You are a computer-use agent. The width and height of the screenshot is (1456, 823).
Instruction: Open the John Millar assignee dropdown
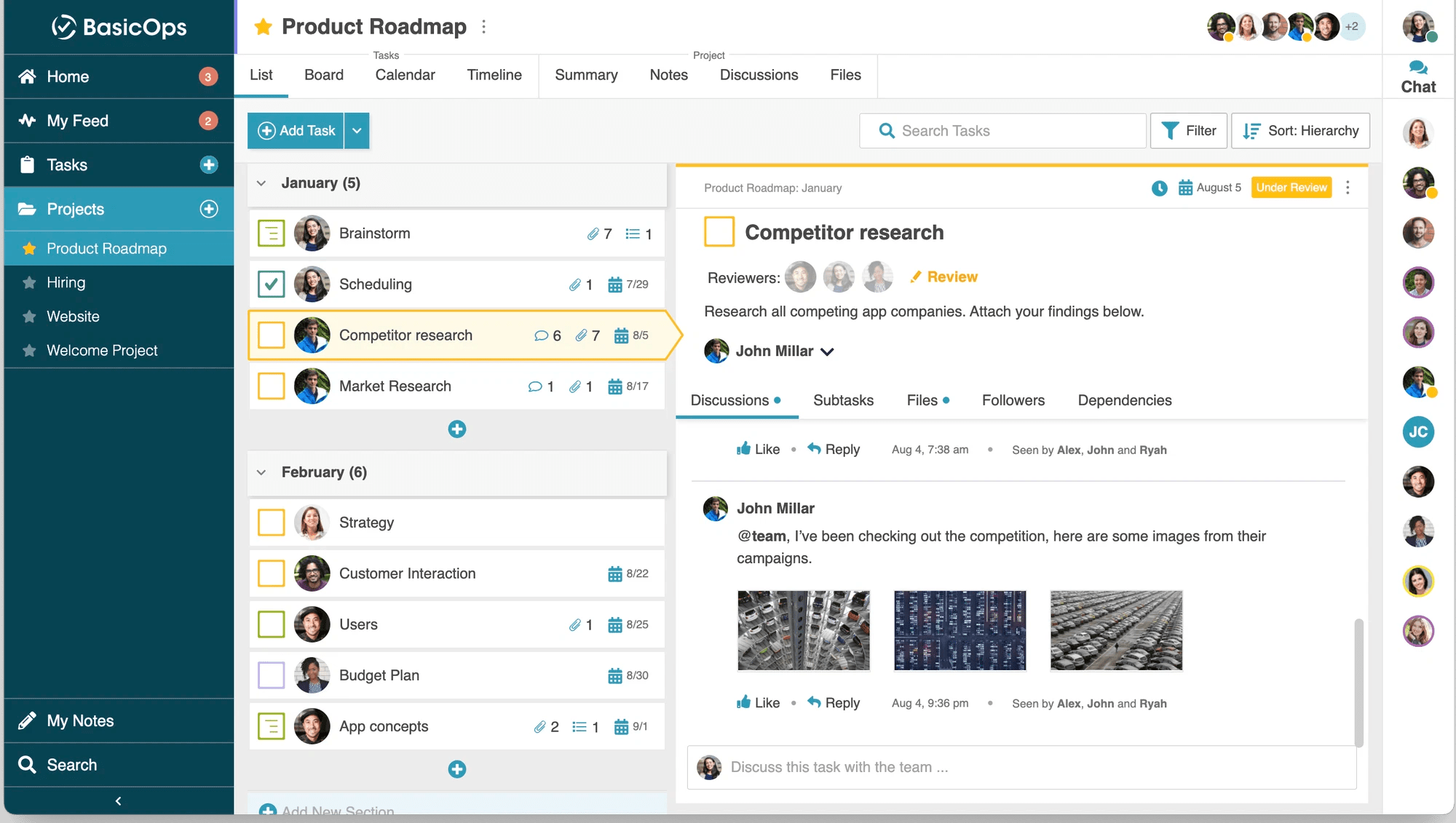[x=827, y=351]
